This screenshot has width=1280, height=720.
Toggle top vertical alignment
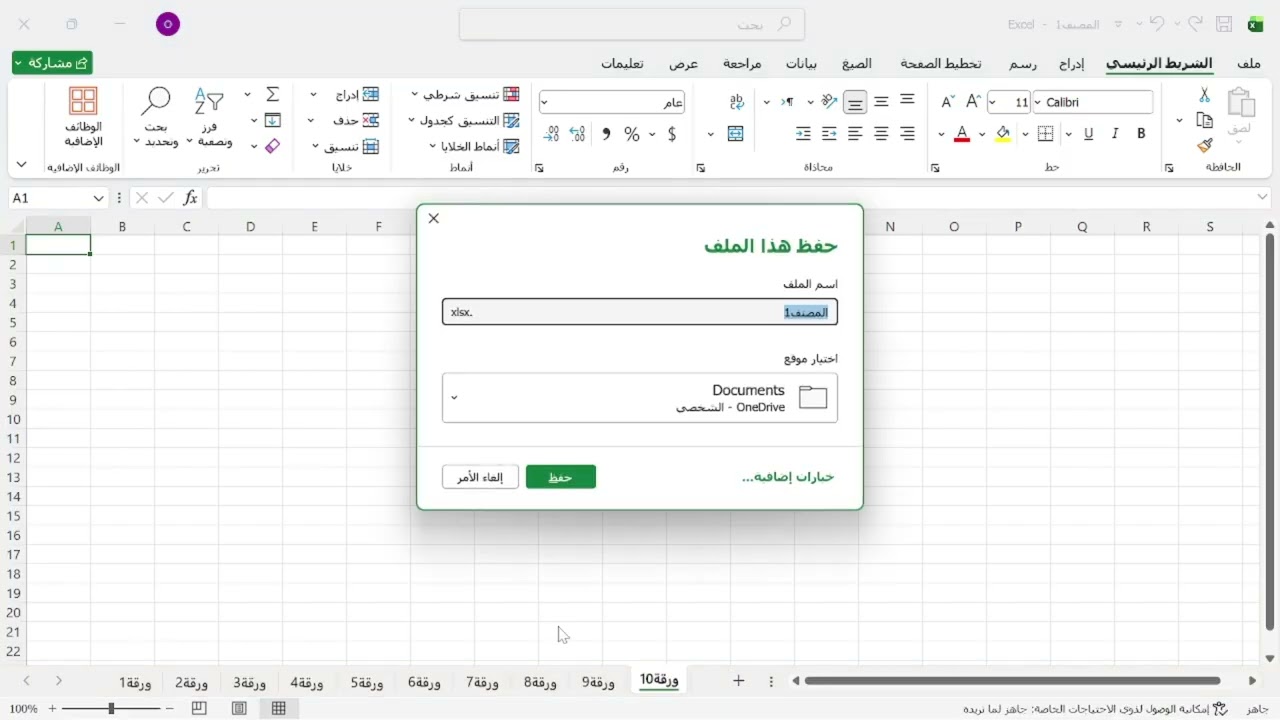pyautogui.click(x=907, y=100)
